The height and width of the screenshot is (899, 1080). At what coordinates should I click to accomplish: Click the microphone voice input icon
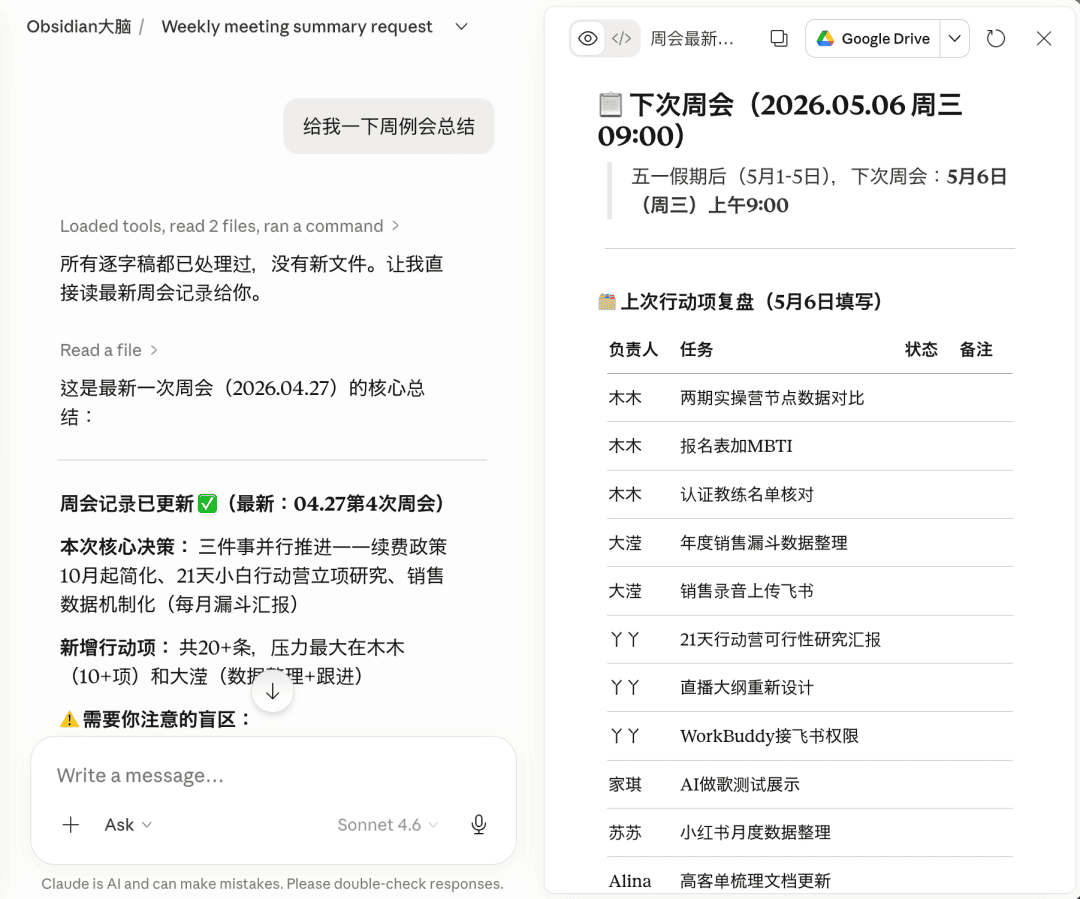479,825
